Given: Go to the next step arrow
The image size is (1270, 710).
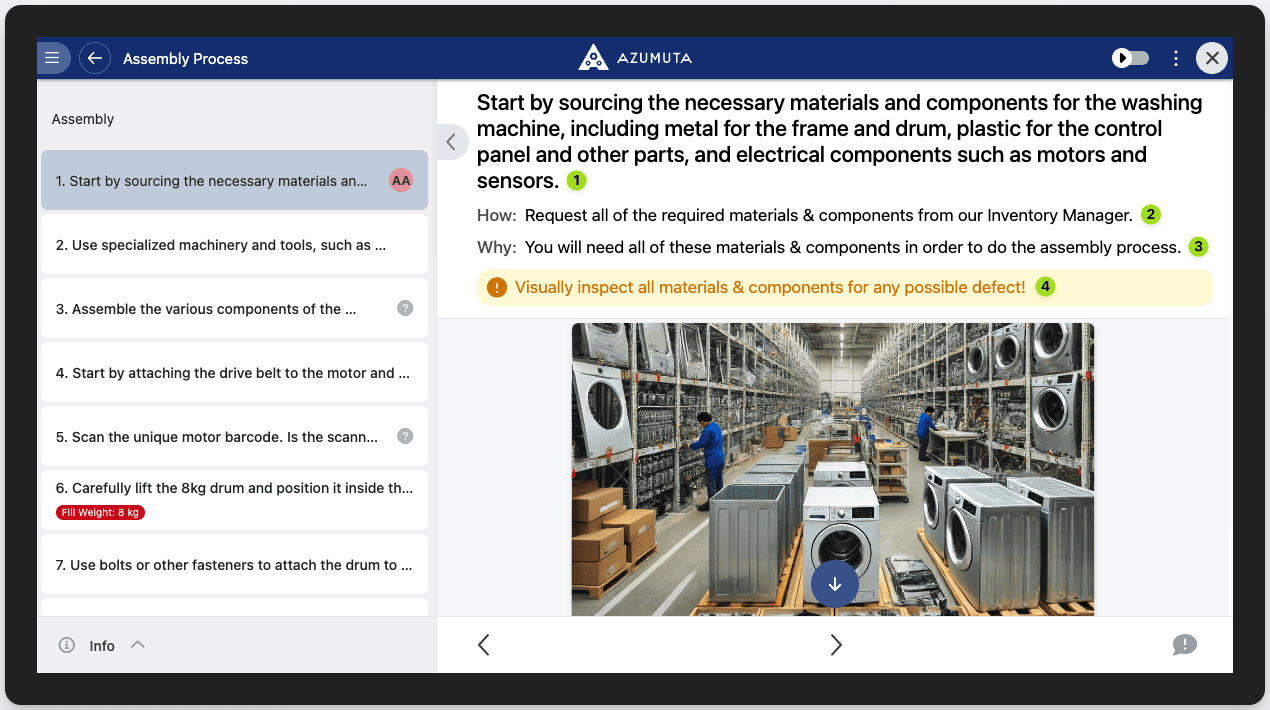Looking at the screenshot, I should (836, 645).
